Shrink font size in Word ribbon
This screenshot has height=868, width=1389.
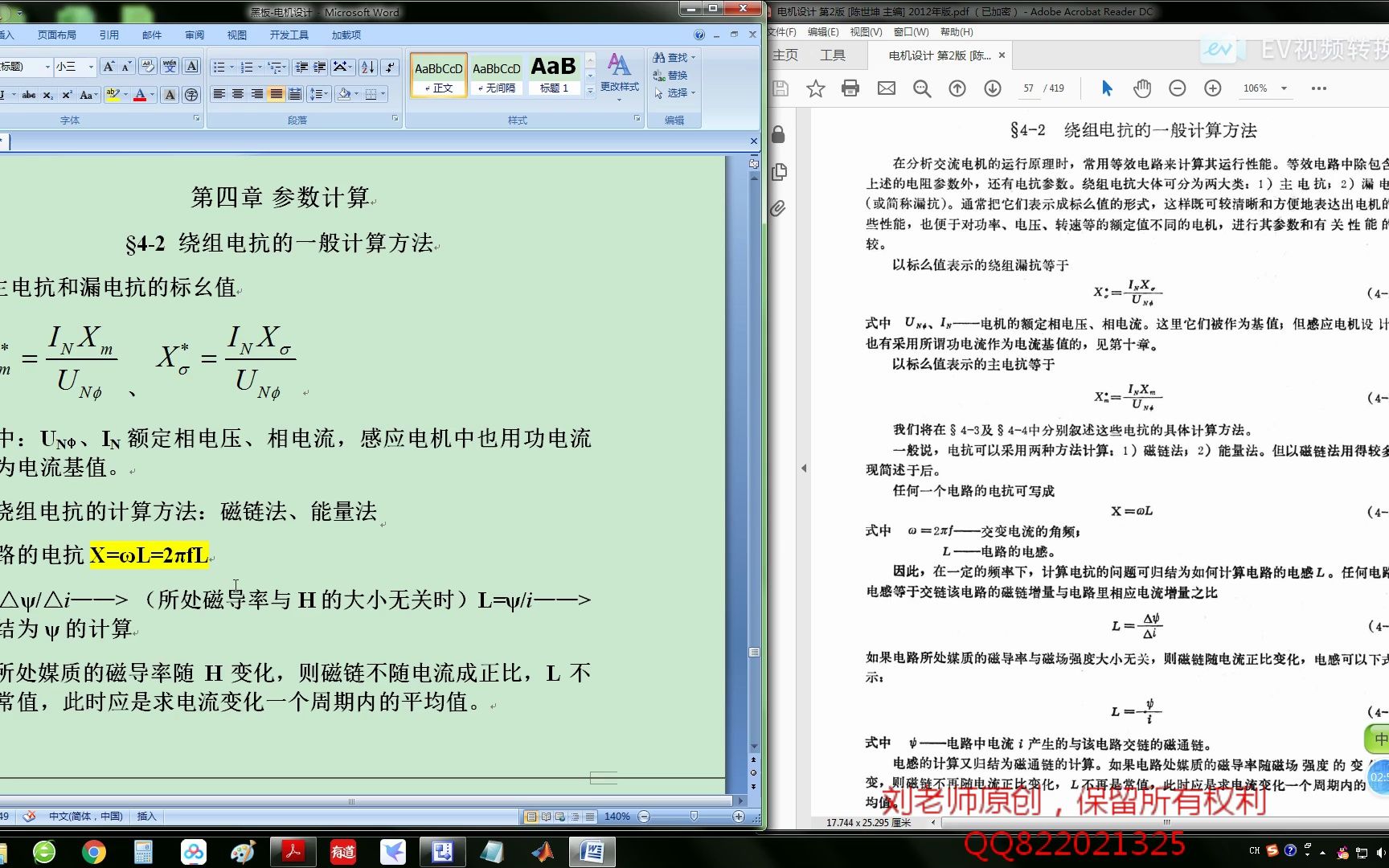(x=127, y=67)
